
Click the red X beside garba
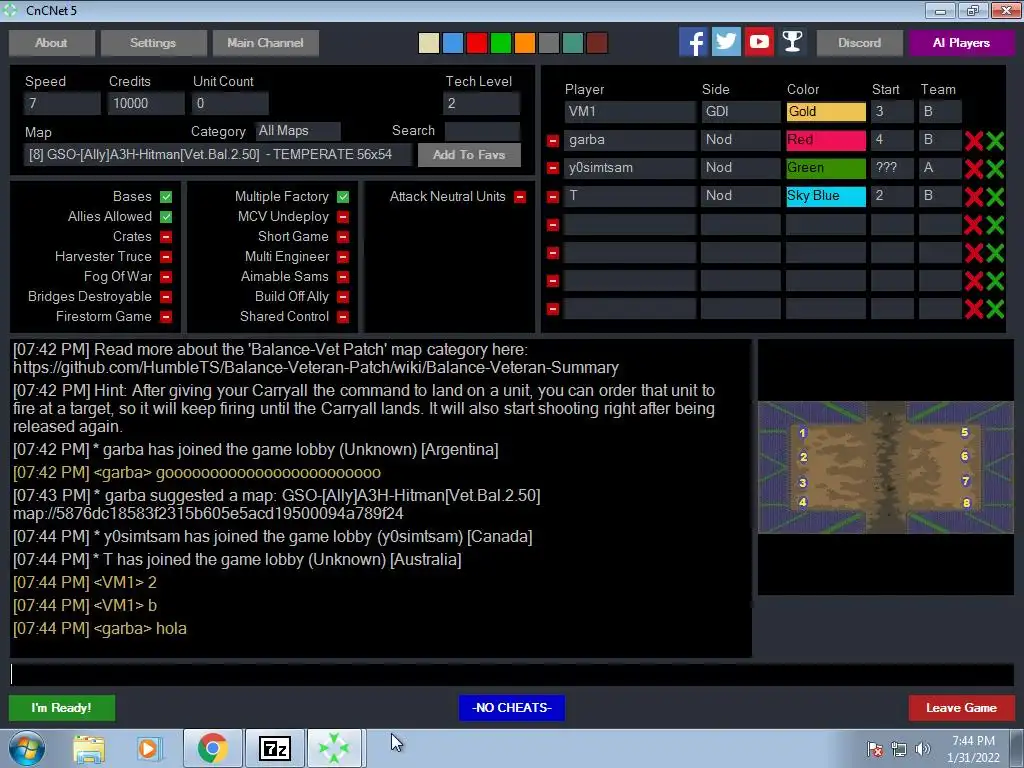pyautogui.click(x=974, y=140)
